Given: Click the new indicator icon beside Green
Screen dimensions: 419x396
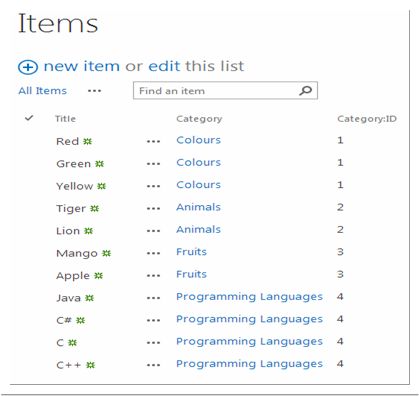Looking at the screenshot, I should click(x=99, y=164).
